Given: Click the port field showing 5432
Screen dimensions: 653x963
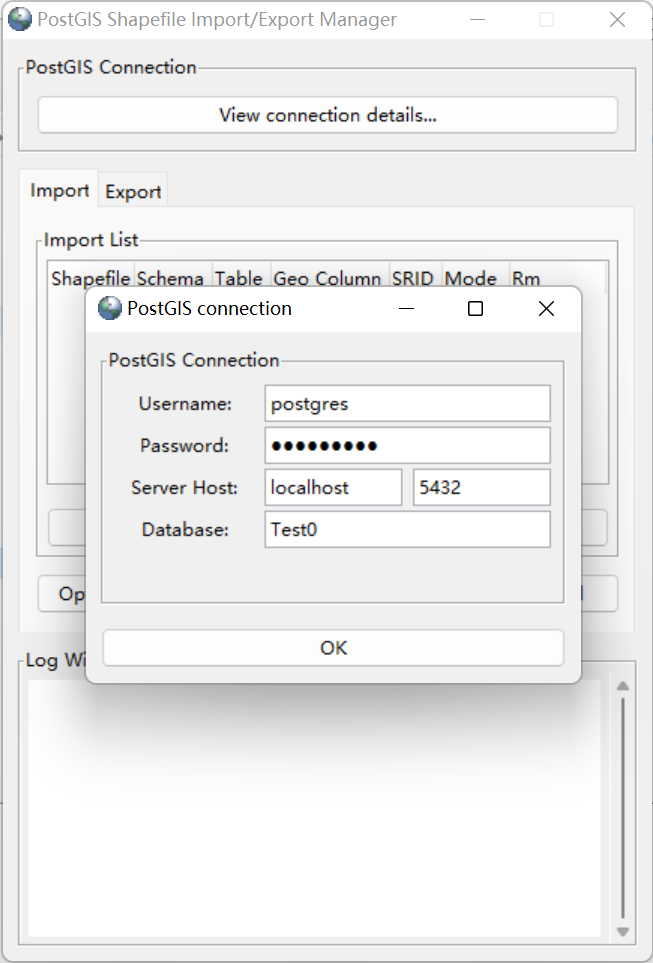Looking at the screenshot, I should click(482, 488).
